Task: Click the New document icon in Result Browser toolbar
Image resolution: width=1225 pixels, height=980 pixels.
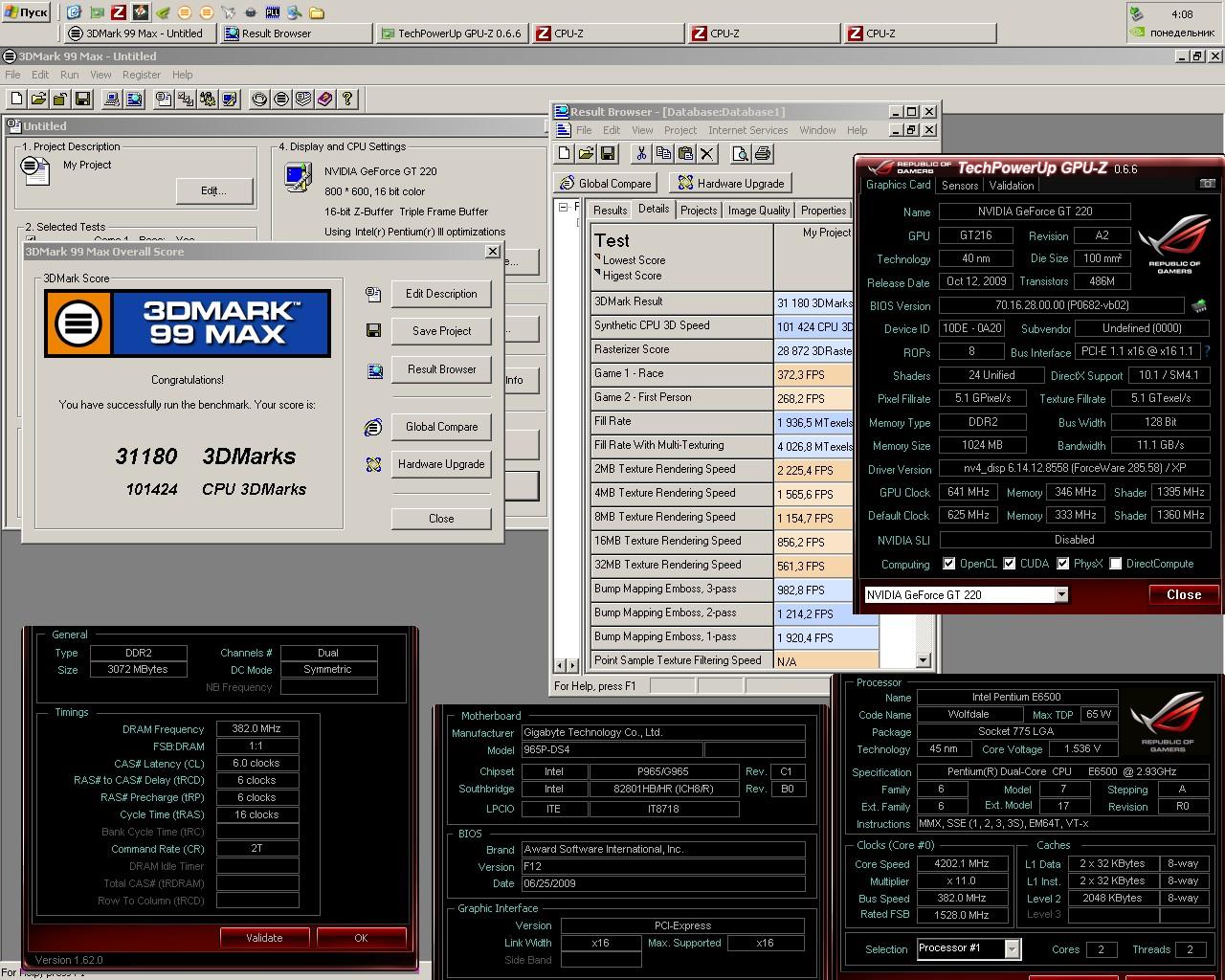Action: pyautogui.click(x=564, y=153)
